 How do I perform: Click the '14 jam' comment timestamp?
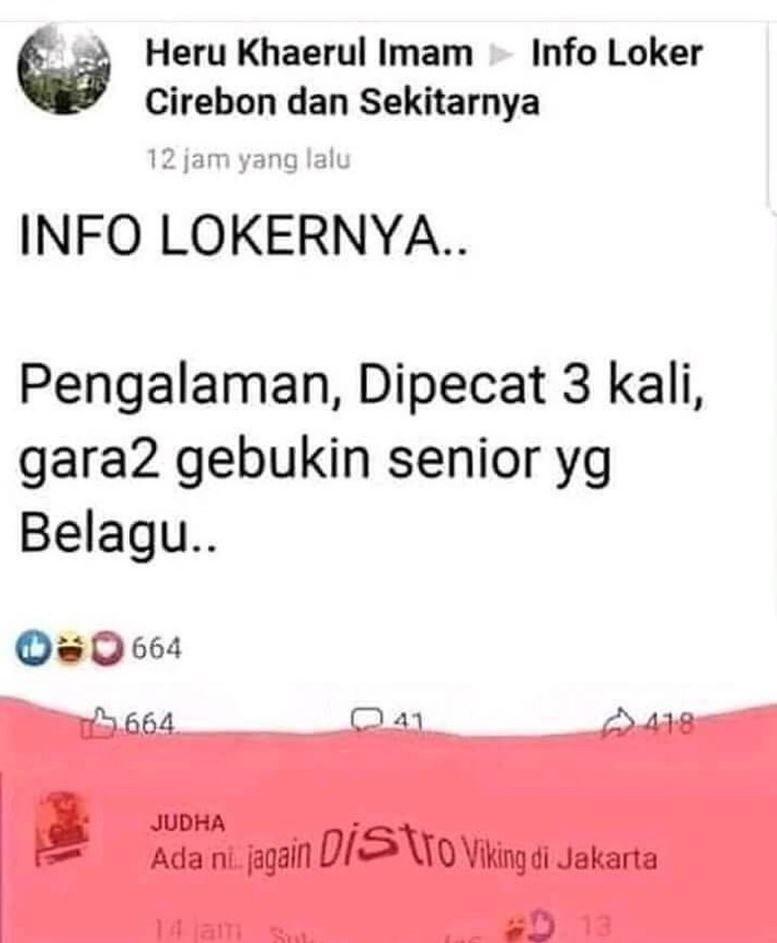pyautogui.click(x=197, y=930)
